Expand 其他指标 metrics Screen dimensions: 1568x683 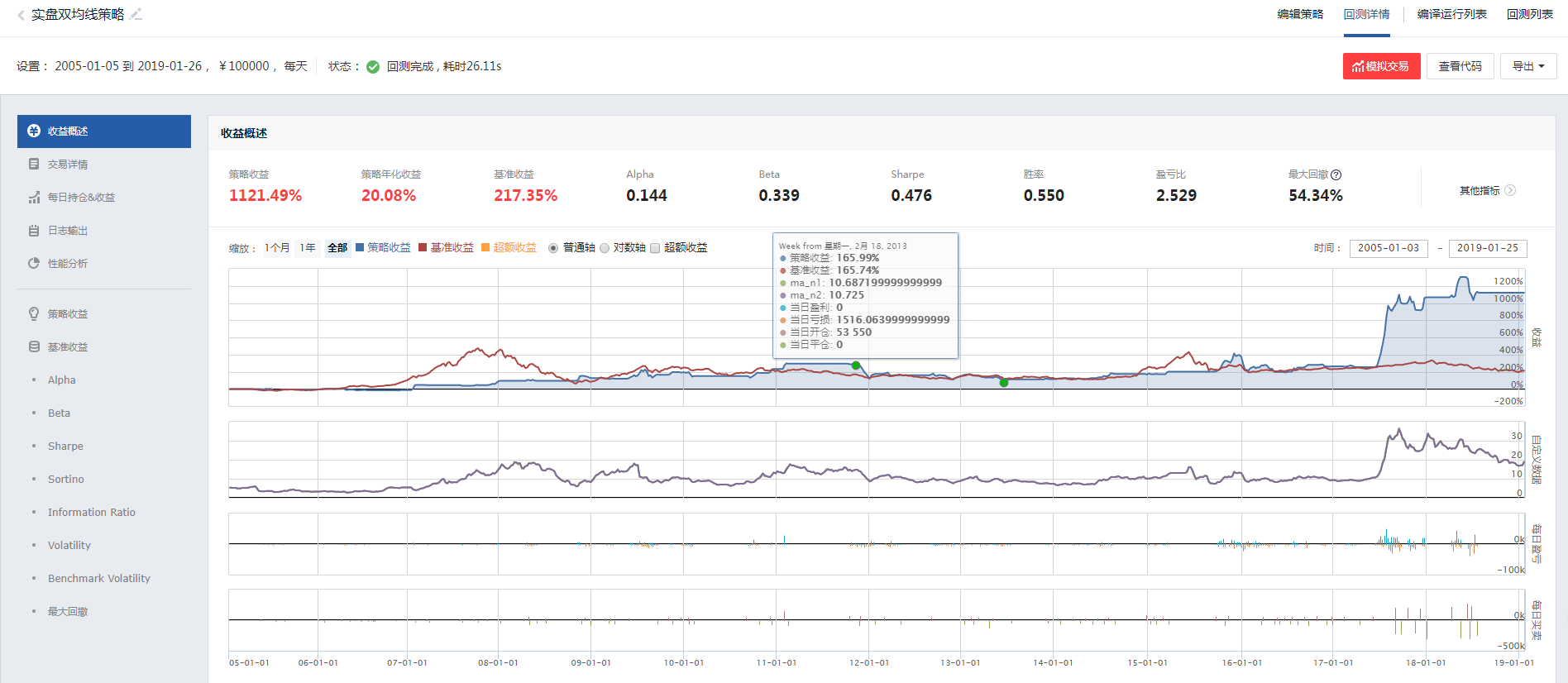coord(1487,190)
